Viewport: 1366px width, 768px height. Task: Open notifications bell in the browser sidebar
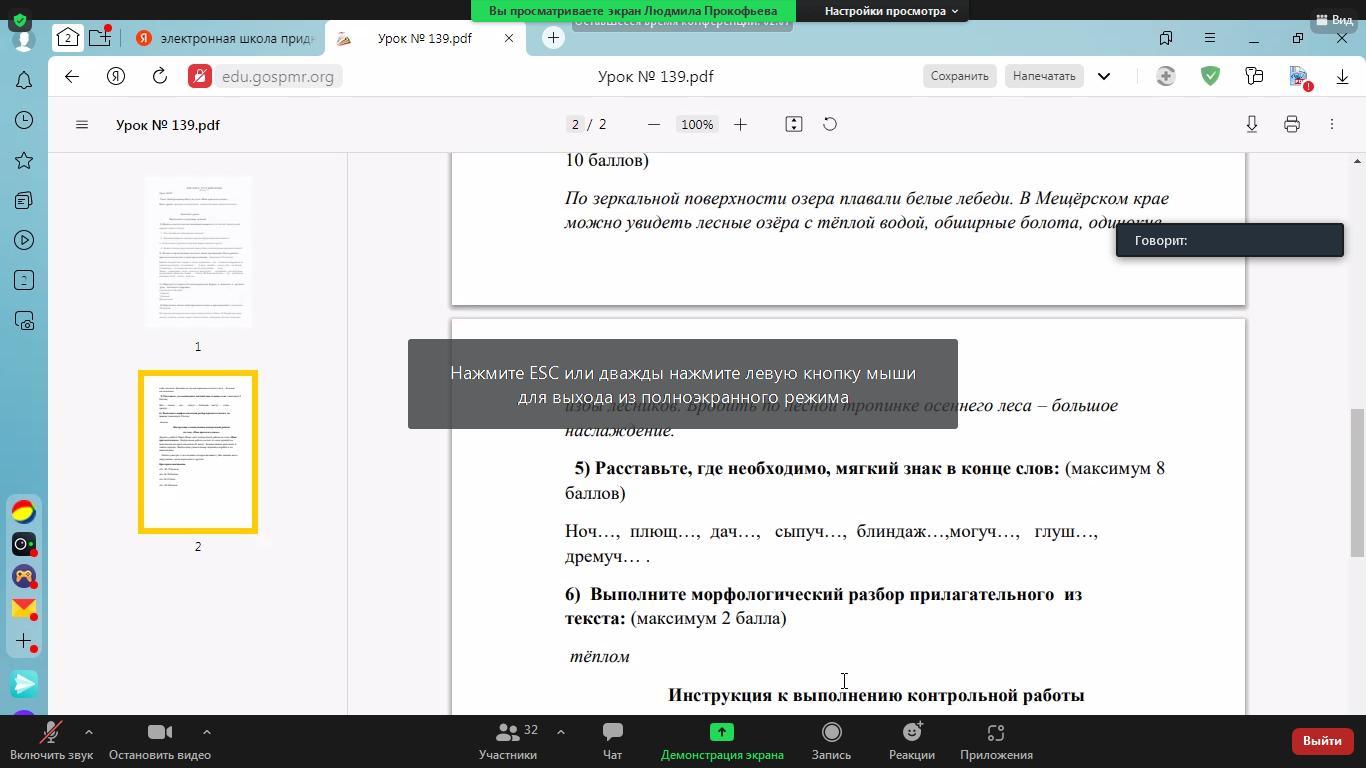(24, 80)
